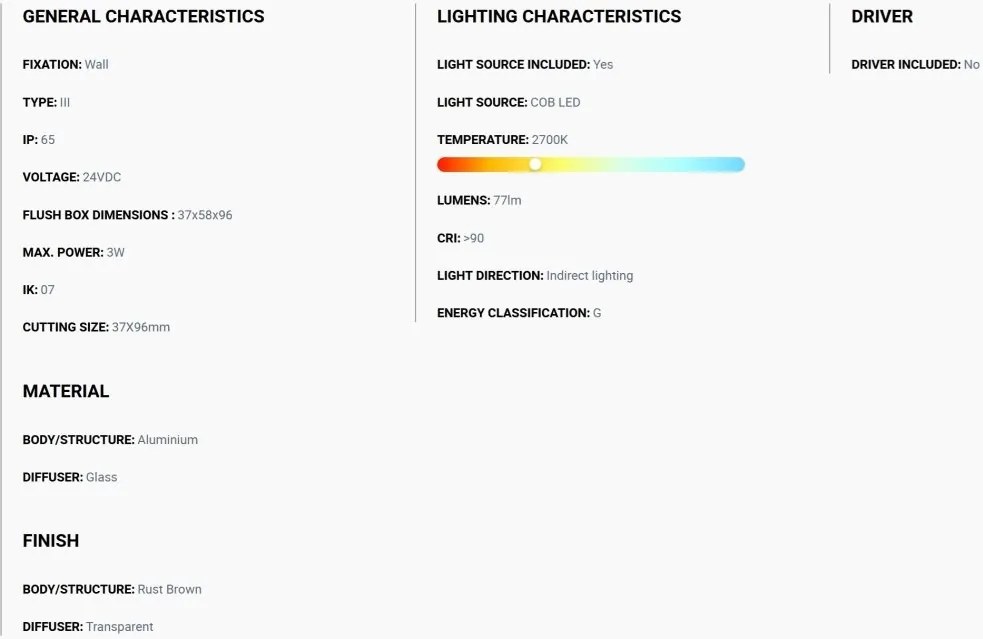Click the Energy Classification G entry
This screenshot has height=639, width=983.
[519, 313]
